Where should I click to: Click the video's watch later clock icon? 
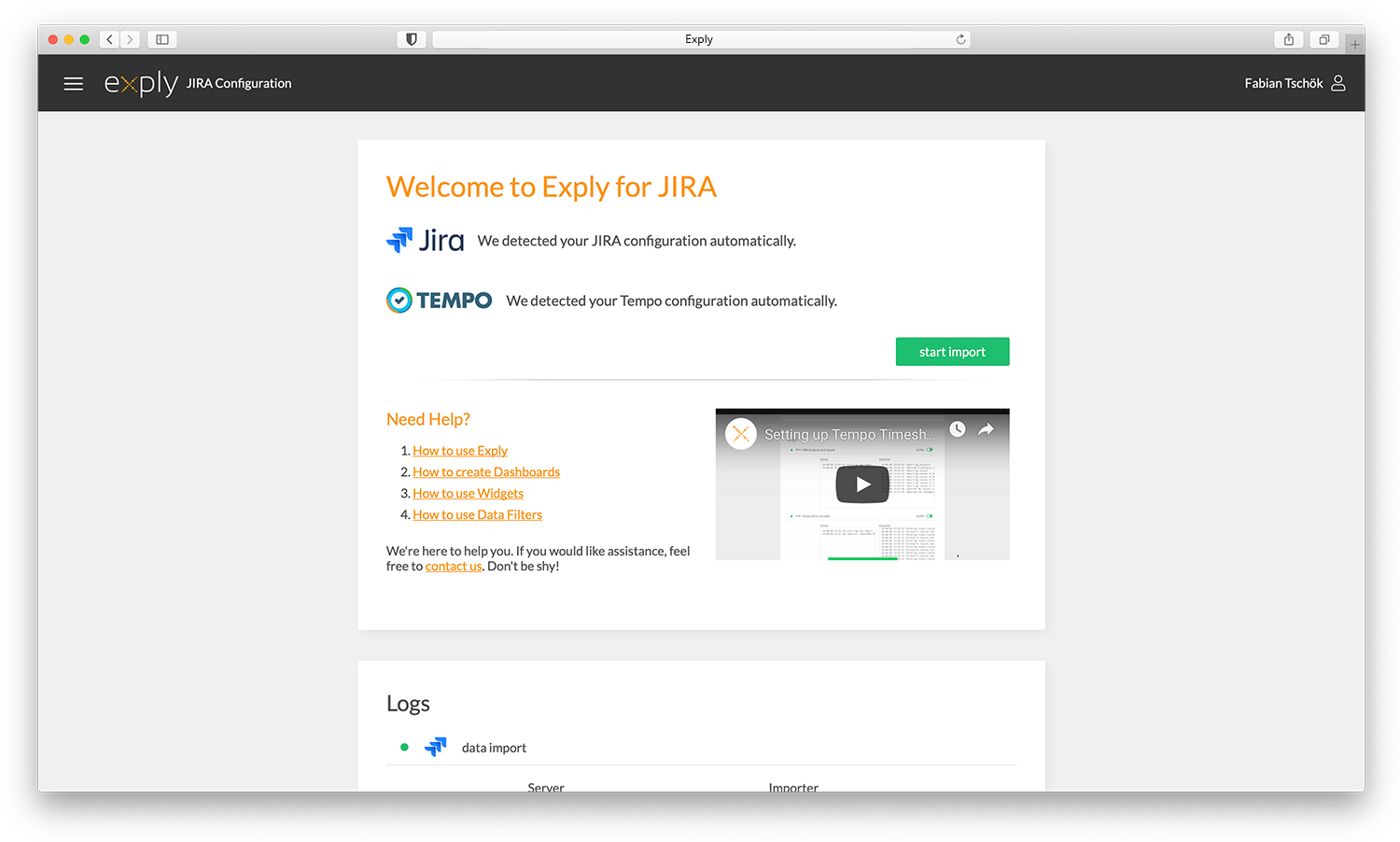pos(958,429)
